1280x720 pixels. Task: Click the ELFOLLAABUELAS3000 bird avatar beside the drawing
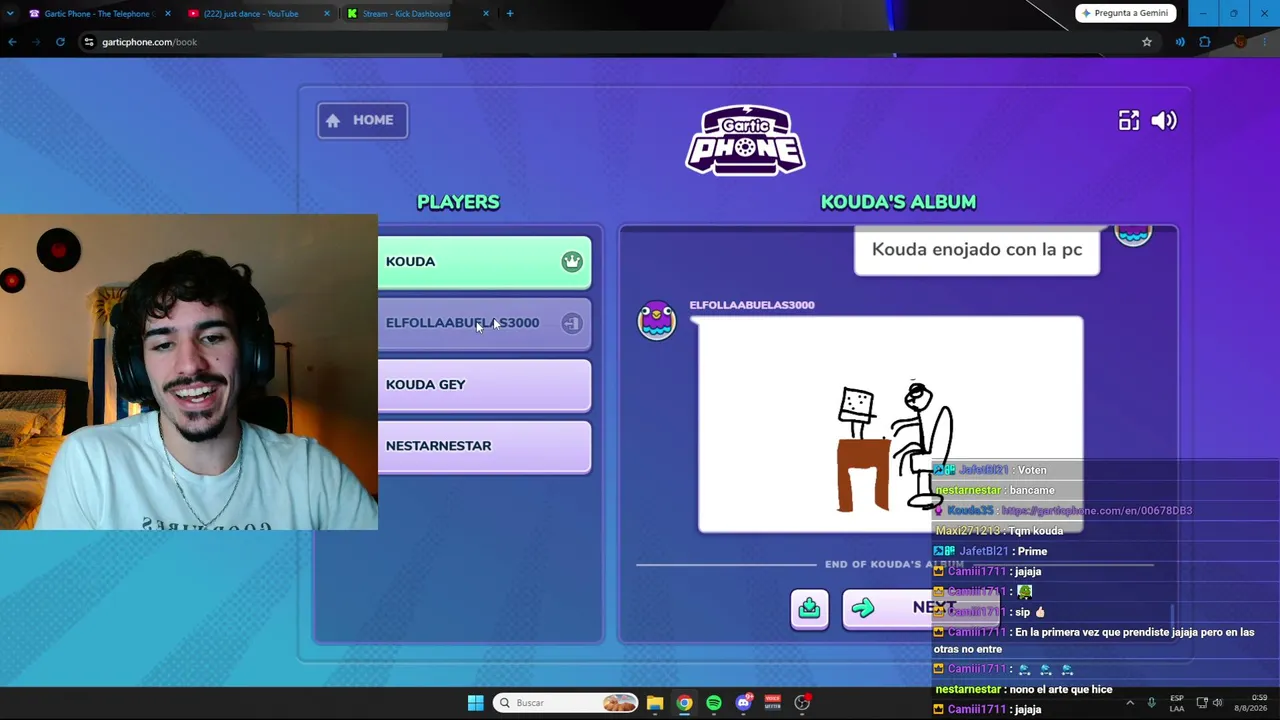coord(657,320)
